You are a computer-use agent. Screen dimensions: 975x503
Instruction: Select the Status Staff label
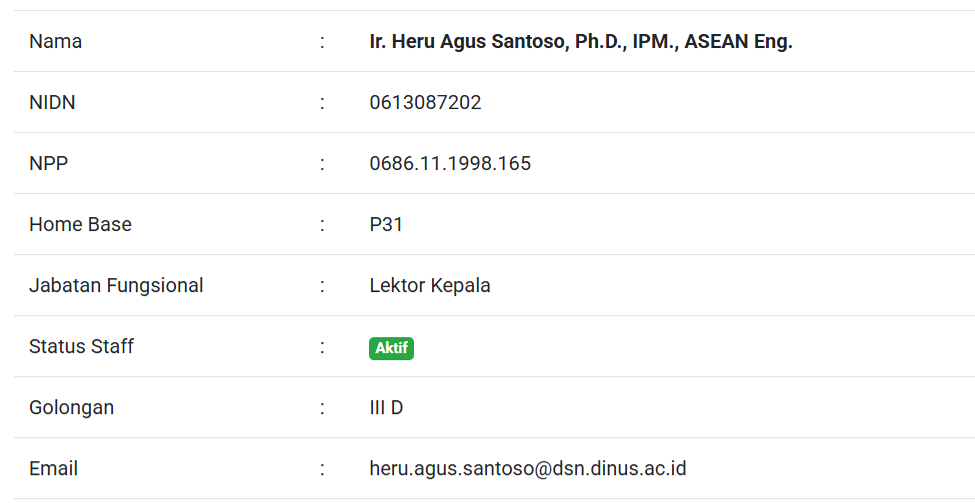(81, 347)
